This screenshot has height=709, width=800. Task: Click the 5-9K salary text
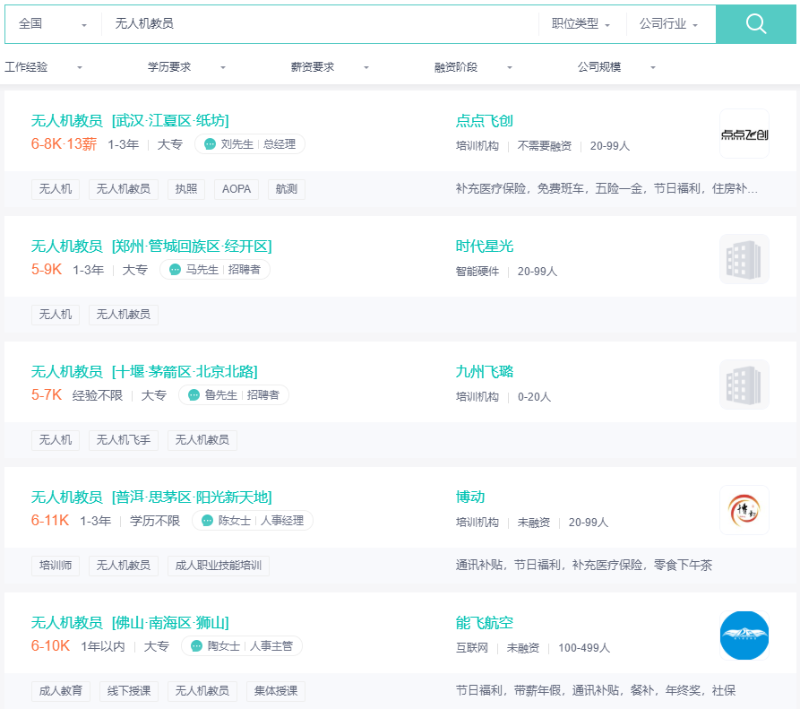point(46,269)
